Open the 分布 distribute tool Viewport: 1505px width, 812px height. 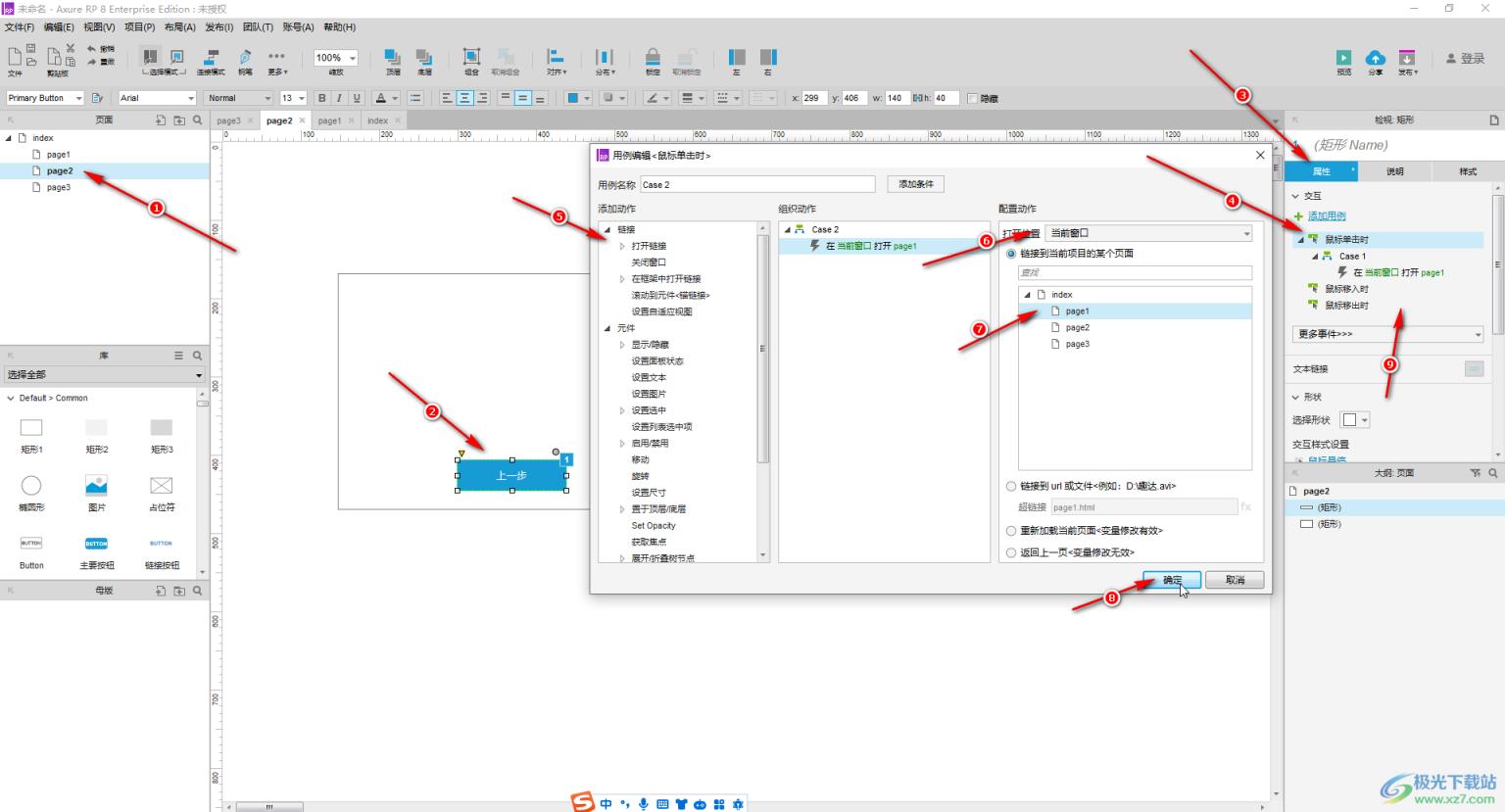[605, 61]
